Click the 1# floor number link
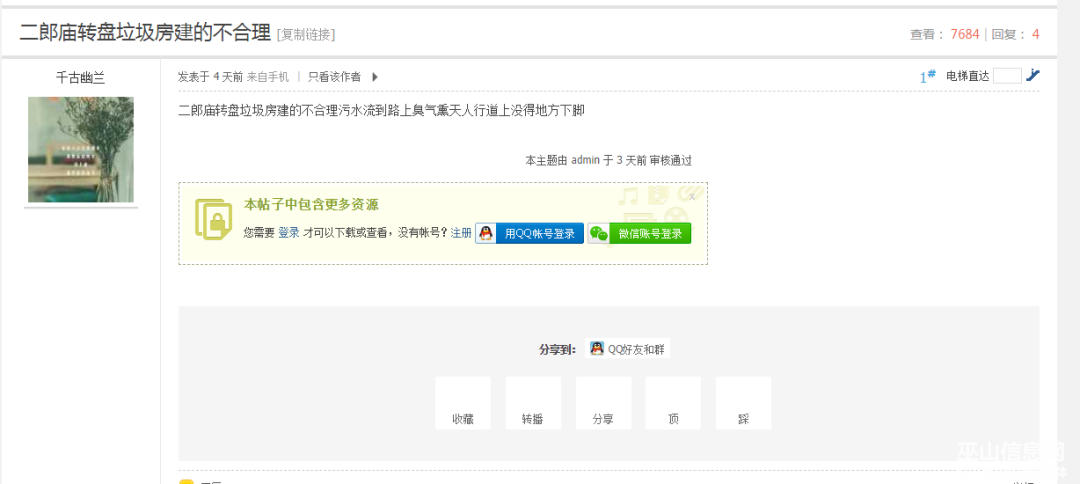This screenshot has height=484, width=1080. click(x=927, y=77)
